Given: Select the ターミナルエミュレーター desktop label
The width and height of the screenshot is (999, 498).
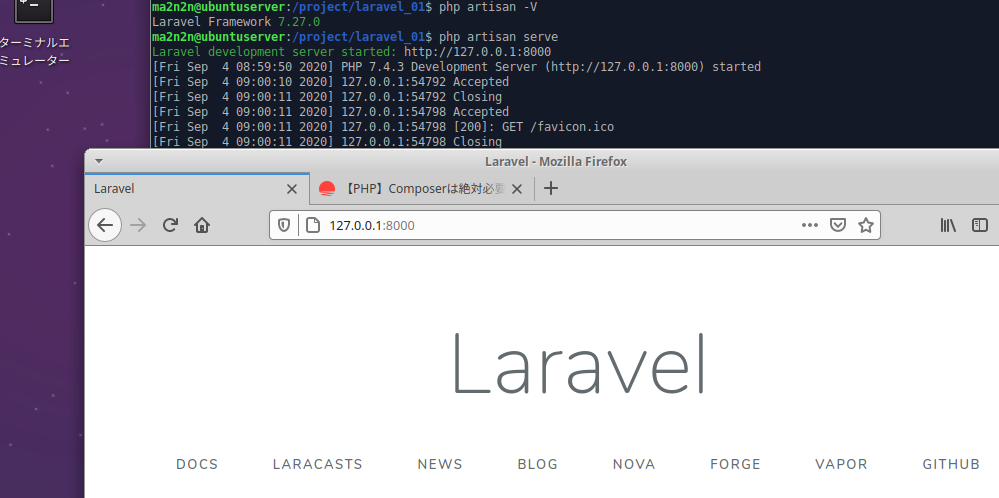Looking at the screenshot, I should [x=34, y=52].
